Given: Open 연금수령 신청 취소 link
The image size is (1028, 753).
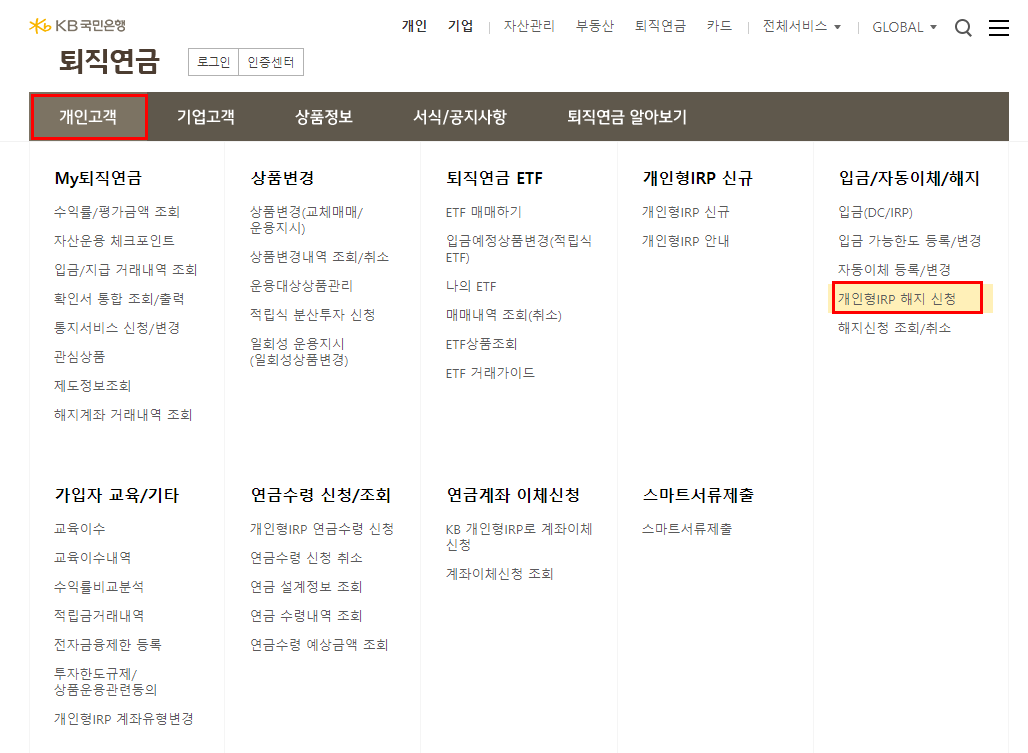Looking at the screenshot, I should pos(306,557).
